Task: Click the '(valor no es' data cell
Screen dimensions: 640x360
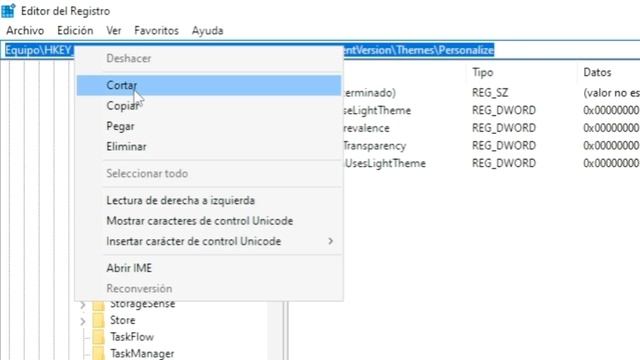Action: (611, 93)
